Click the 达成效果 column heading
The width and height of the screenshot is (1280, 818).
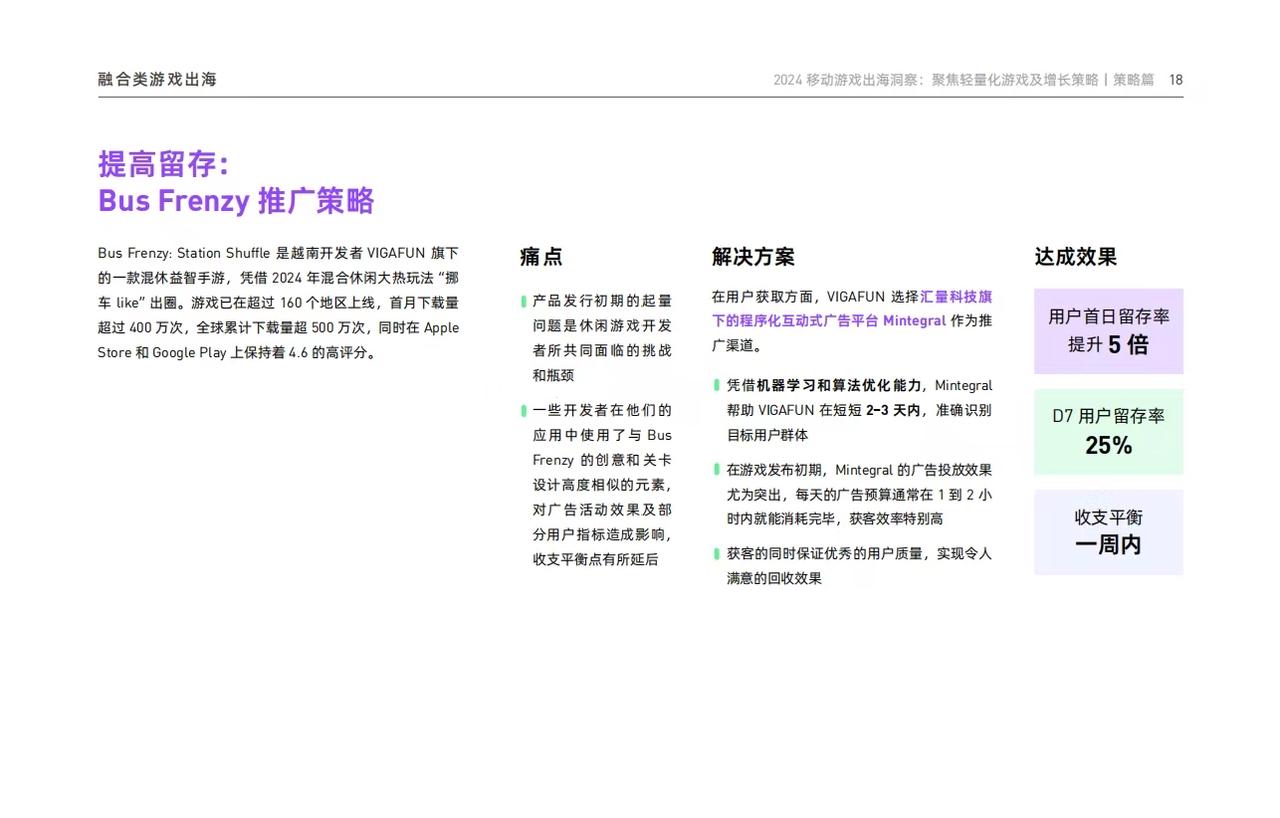1075,257
